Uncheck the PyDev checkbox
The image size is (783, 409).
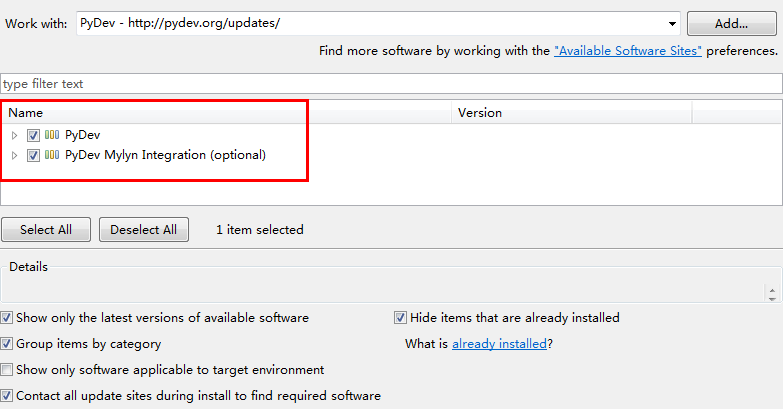point(33,135)
